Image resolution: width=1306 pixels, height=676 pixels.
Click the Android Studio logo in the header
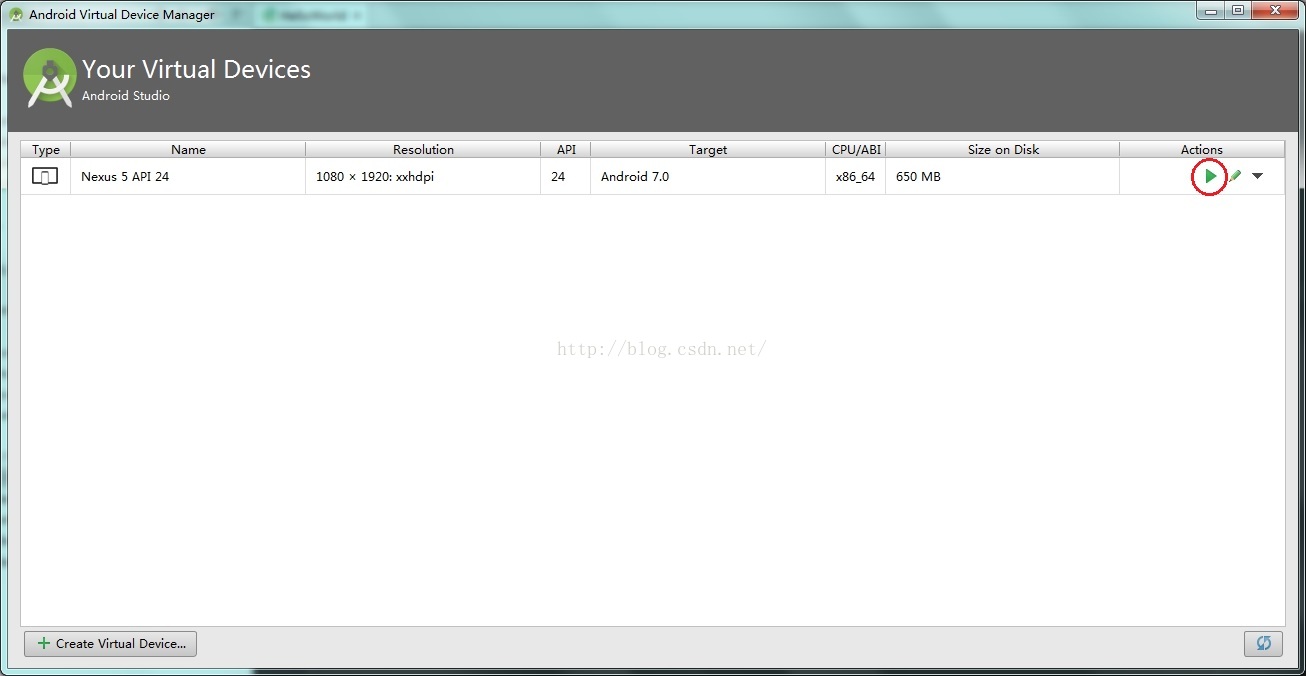click(50, 78)
